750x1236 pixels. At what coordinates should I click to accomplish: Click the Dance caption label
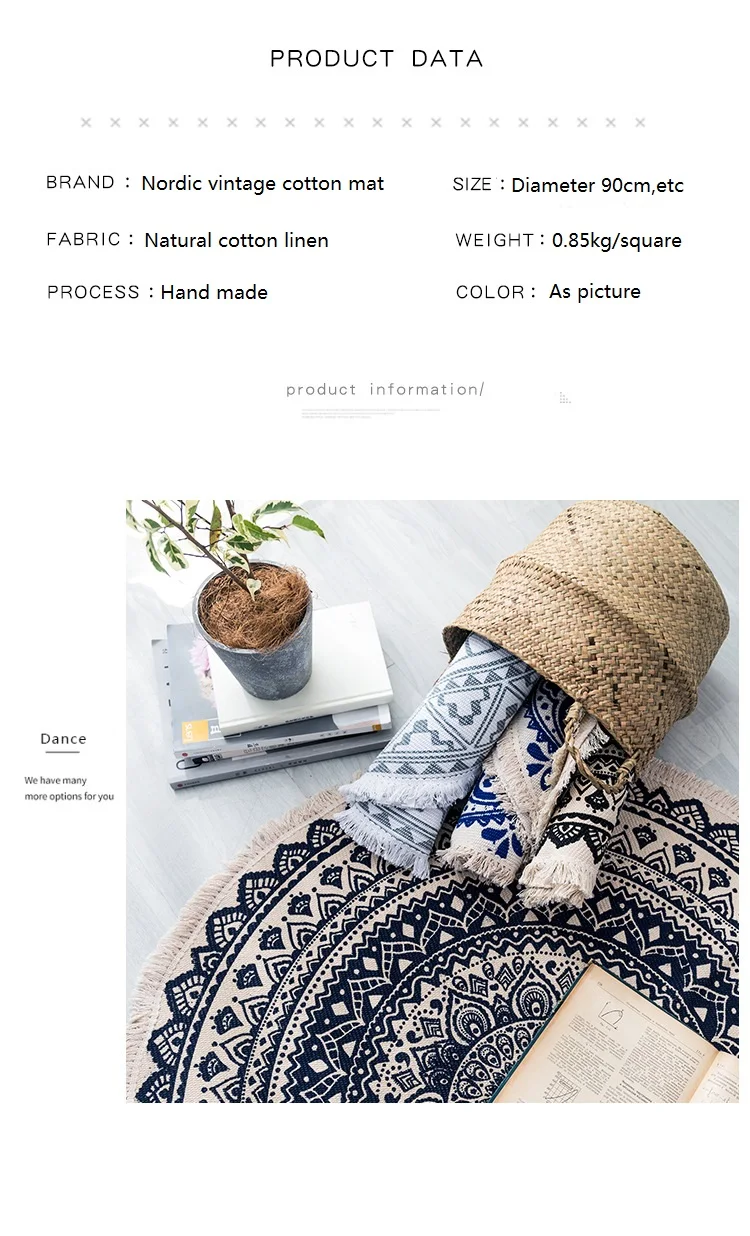click(63, 739)
